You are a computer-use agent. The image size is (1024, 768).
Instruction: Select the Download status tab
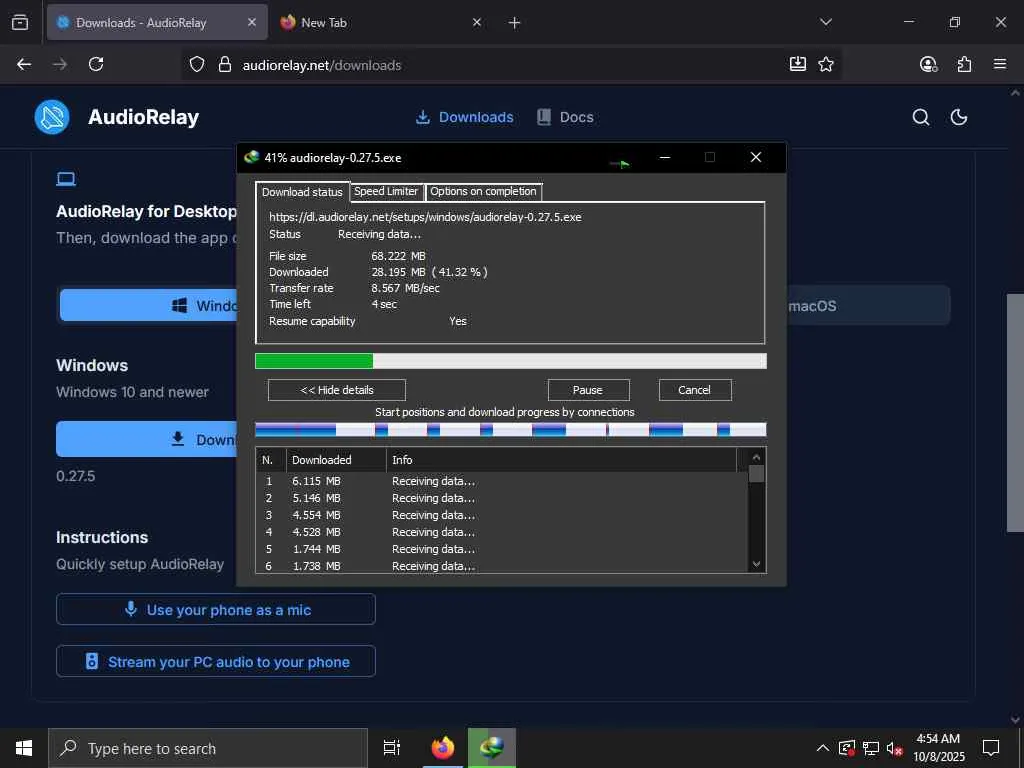pyautogui.click(x=302, y=192)
